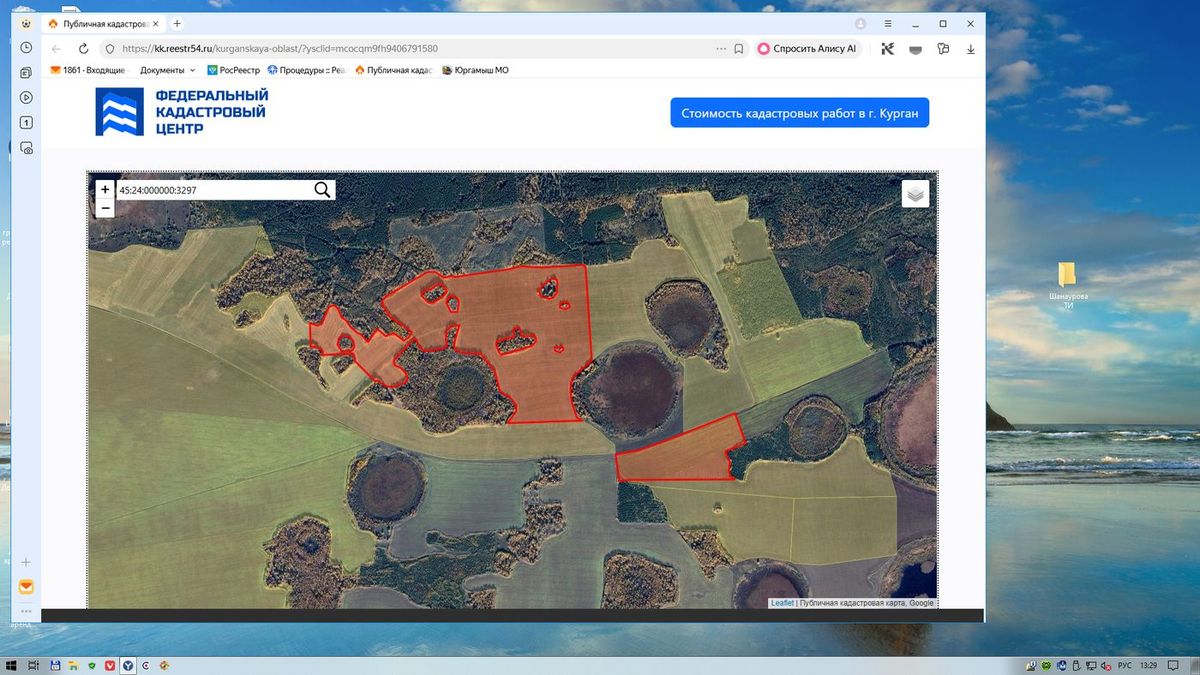Open Yandex Browser on the taskbar
The width and height of the screenshot is (1200, 675).
coord(128,665)
